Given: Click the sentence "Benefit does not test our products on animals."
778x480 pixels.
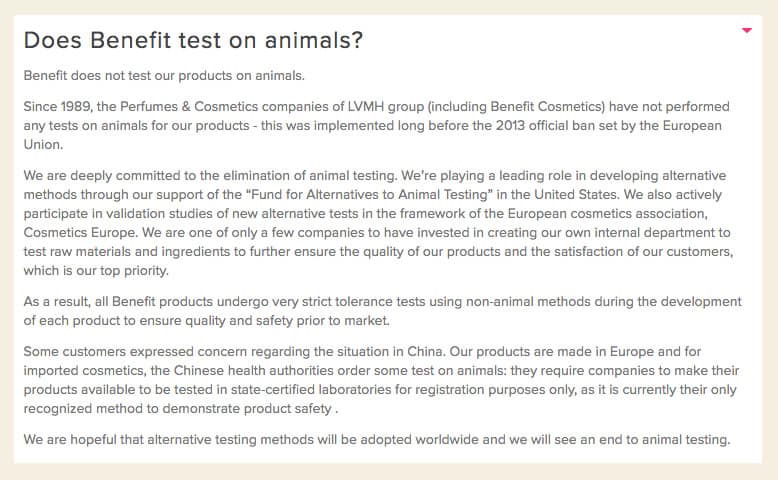Looking at the screenshot, I should (x=164, y=75).
